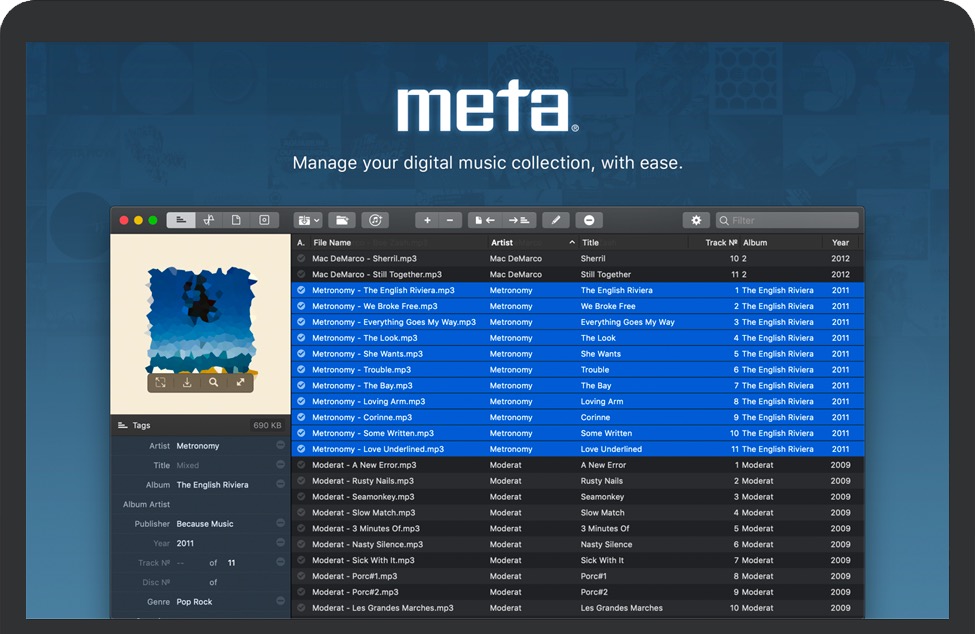Click the circular minus toolbar icon
The image size is (975, 634).
click(589, 220)
